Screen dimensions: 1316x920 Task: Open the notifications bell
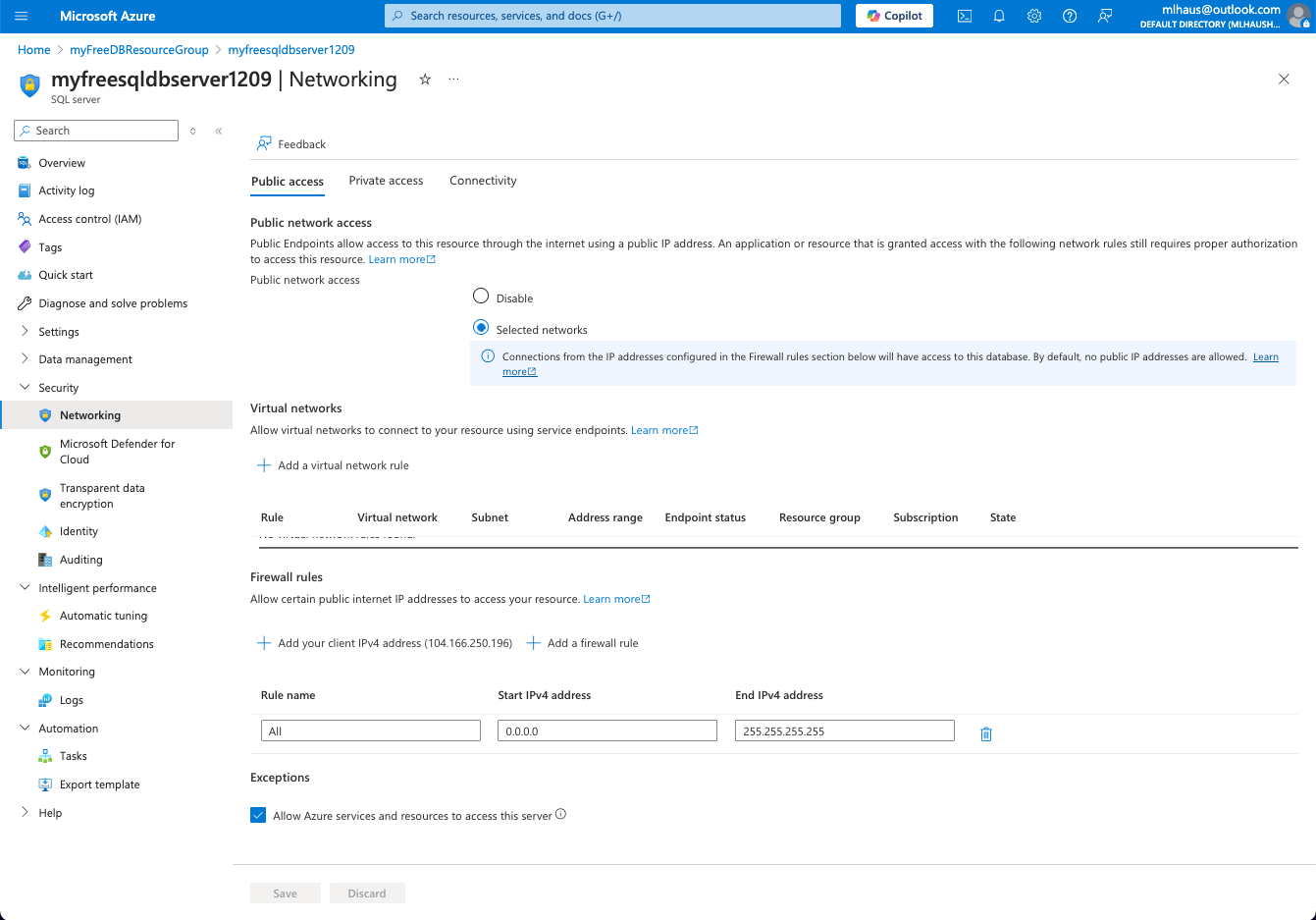click(999, 16)
